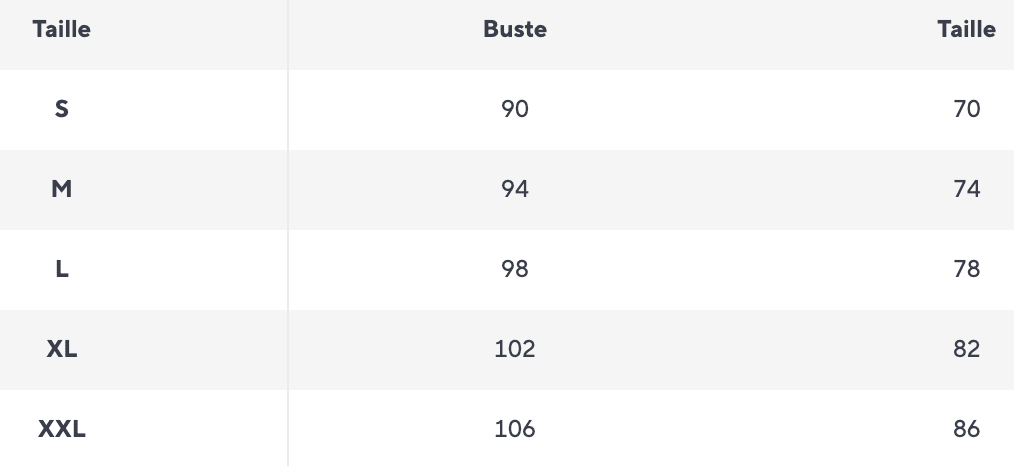Click the bust value 102
The image size is (1014, 466).
click(515, 349)
